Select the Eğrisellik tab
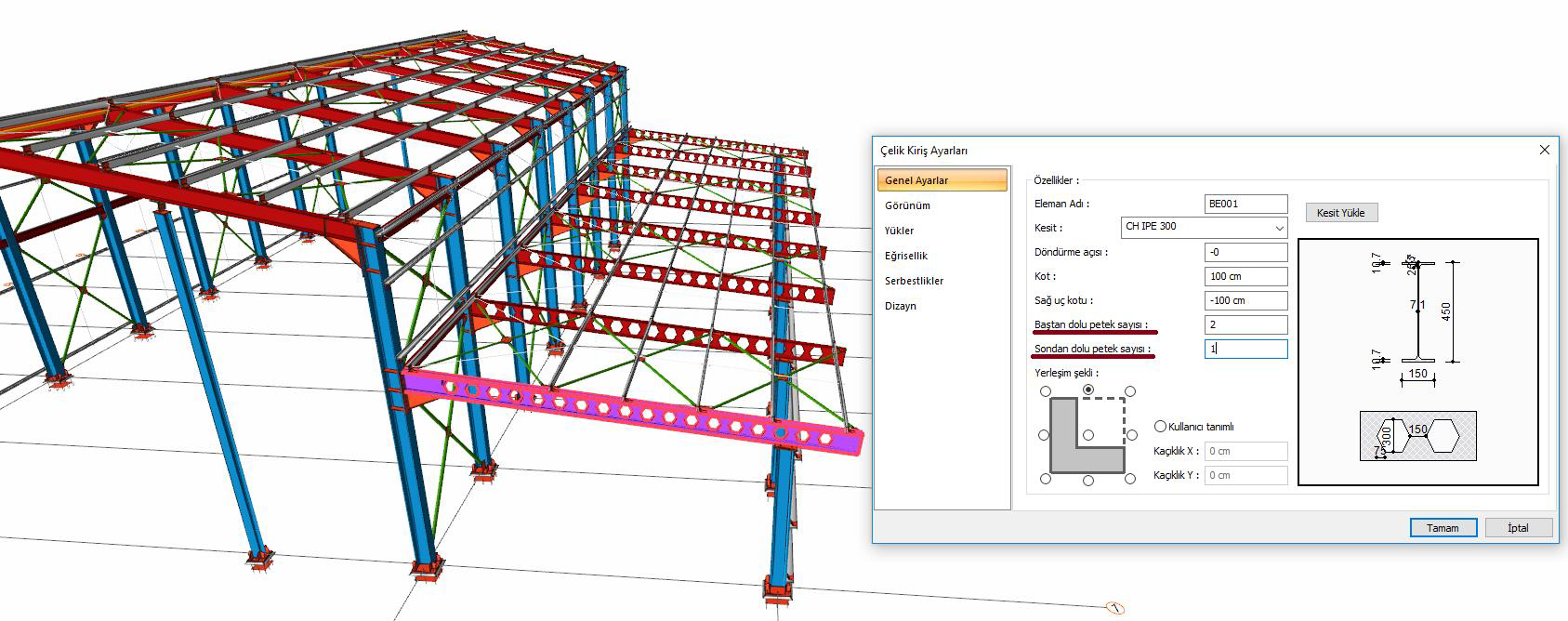1568x621 pixels. click(x=906, y=256)
